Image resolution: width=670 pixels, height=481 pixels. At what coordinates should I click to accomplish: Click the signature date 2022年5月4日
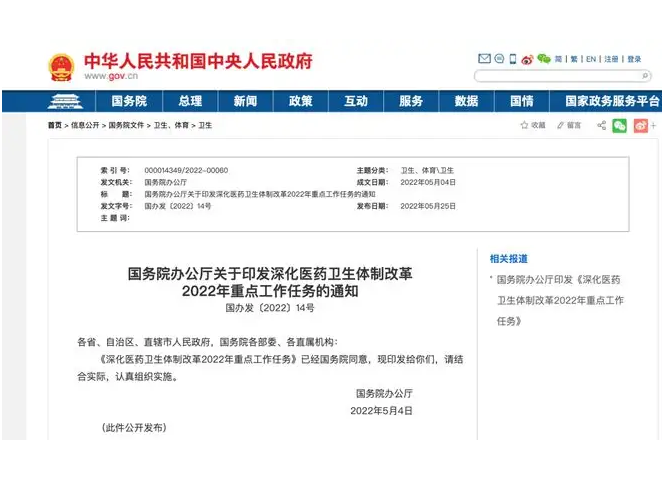382,411
